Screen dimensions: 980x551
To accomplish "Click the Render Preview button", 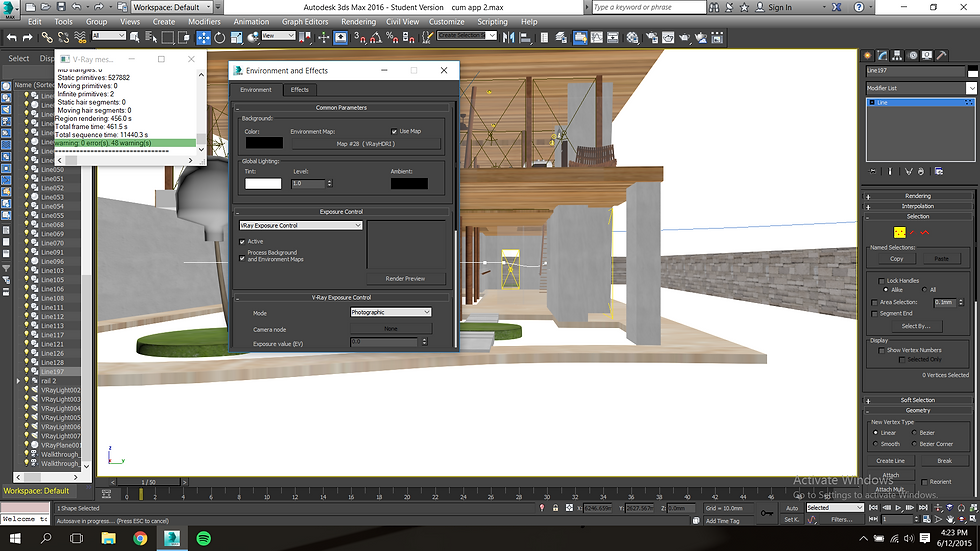I will pos(405,279).
